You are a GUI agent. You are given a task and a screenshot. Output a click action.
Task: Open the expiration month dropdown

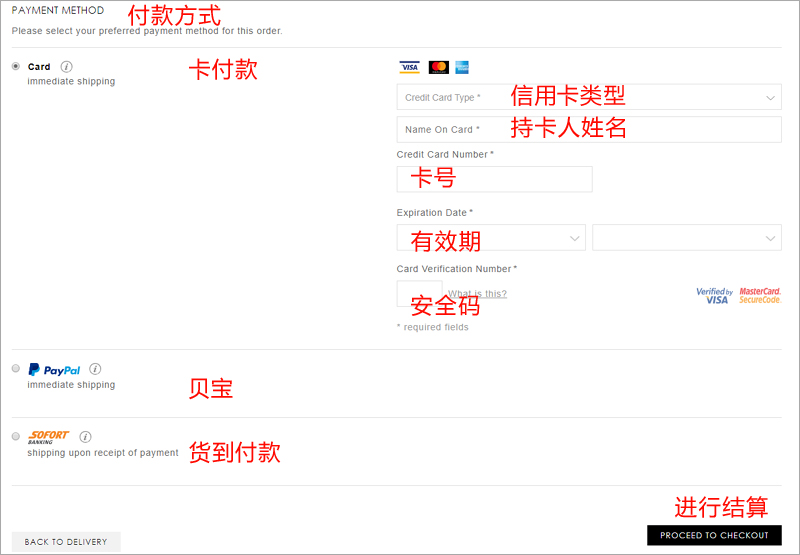491,238
